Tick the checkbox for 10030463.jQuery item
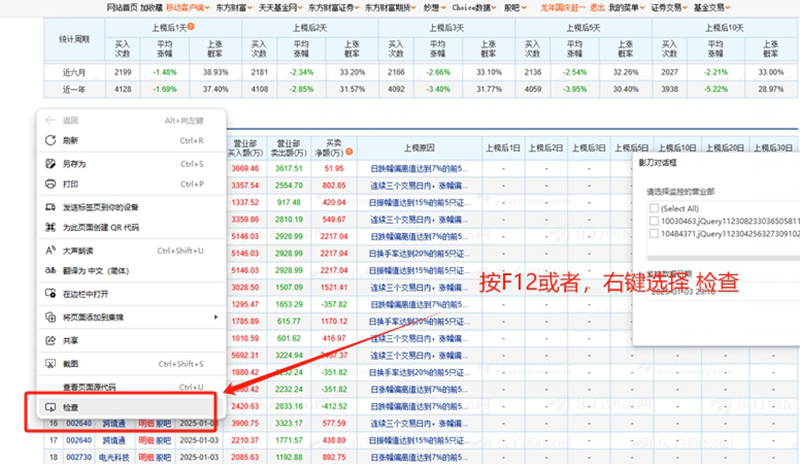This screenshot has height=464, width=800. point(654,221)
